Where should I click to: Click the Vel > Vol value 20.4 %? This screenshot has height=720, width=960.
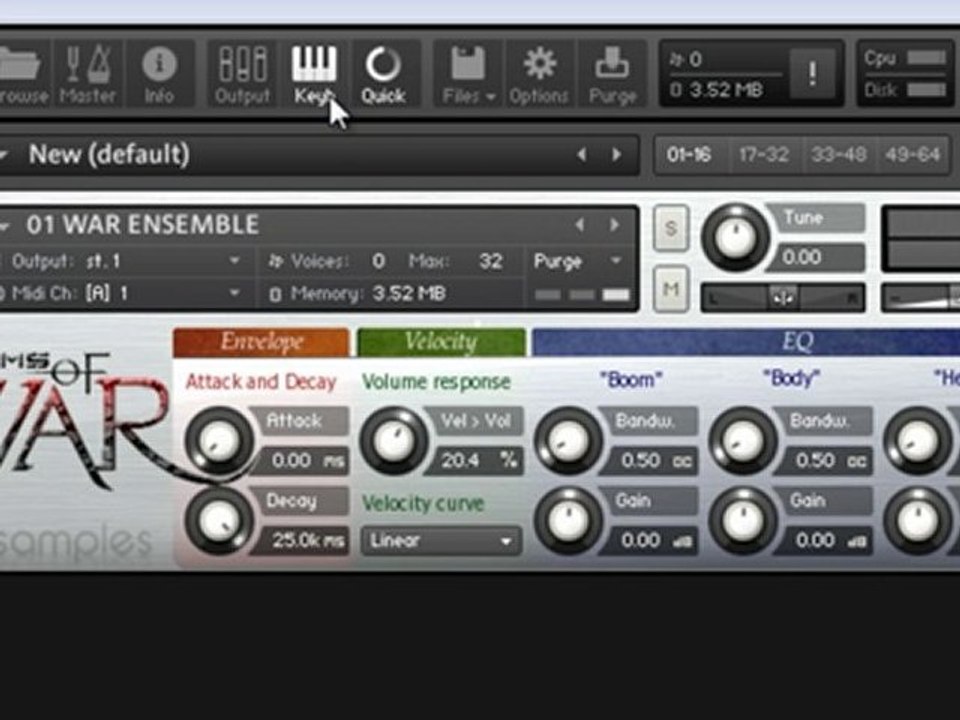[475, 460]
